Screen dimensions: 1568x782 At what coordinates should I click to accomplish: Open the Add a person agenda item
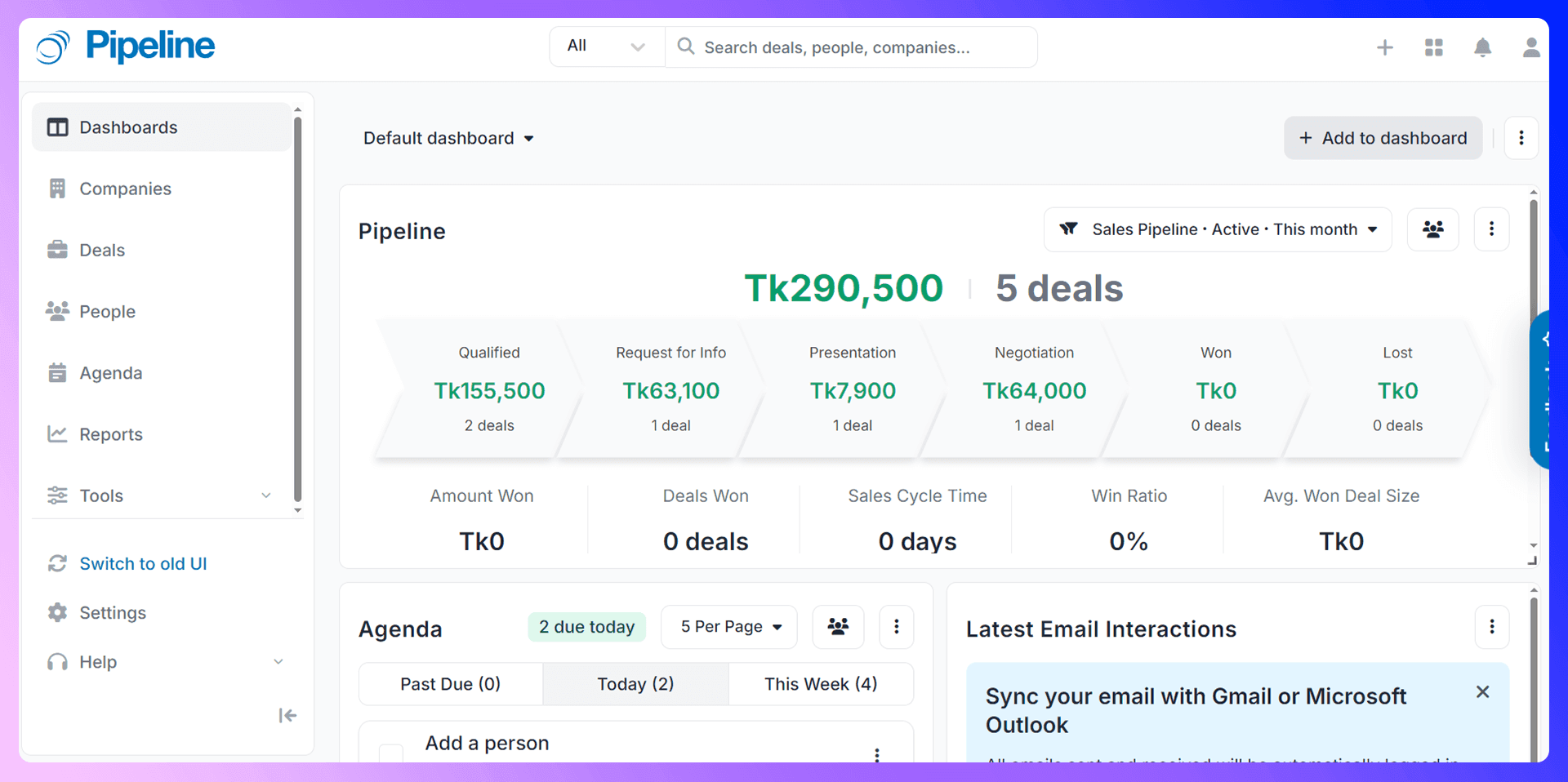click(487, 743)
